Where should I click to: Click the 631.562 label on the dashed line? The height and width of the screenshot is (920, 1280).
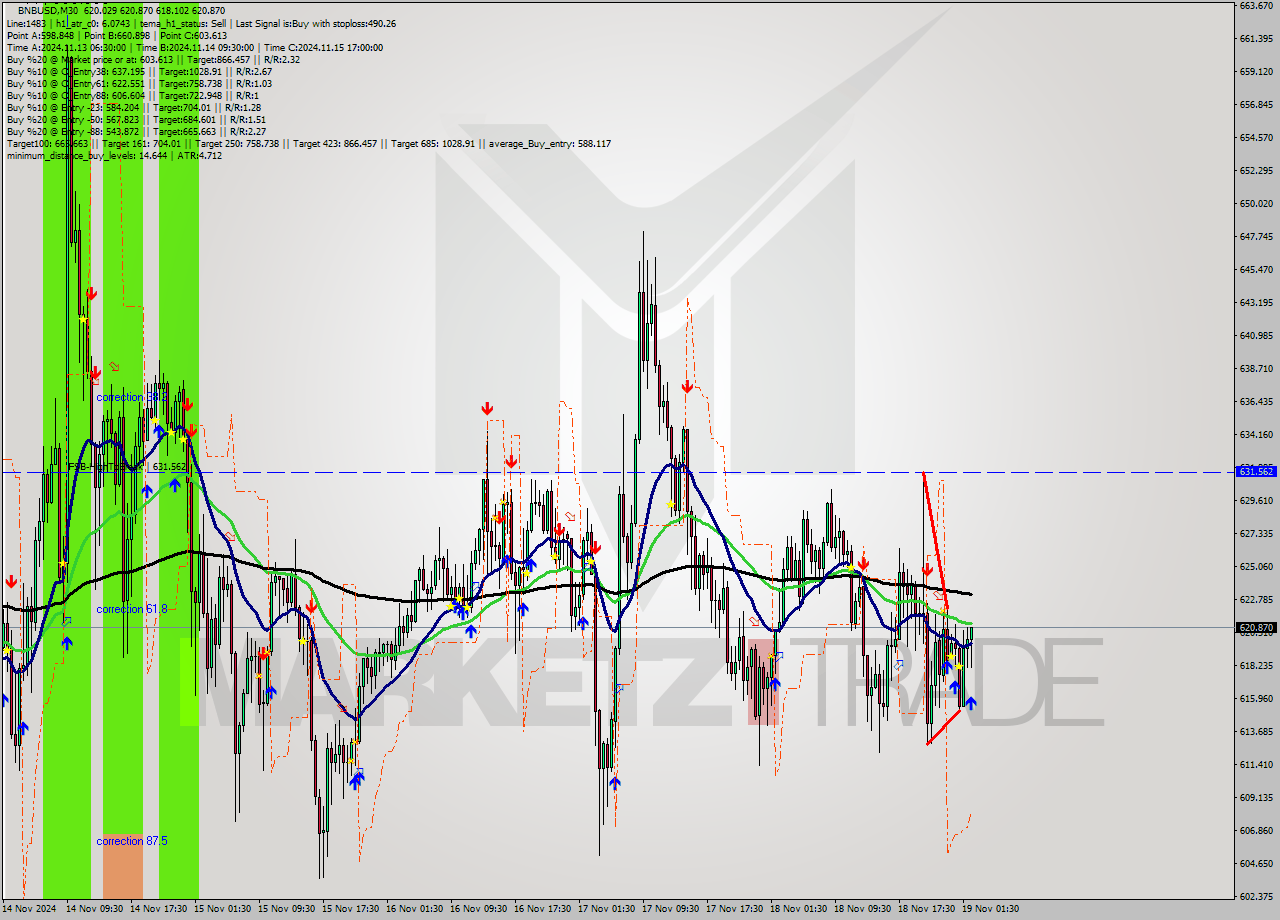[x=169, y=467]
